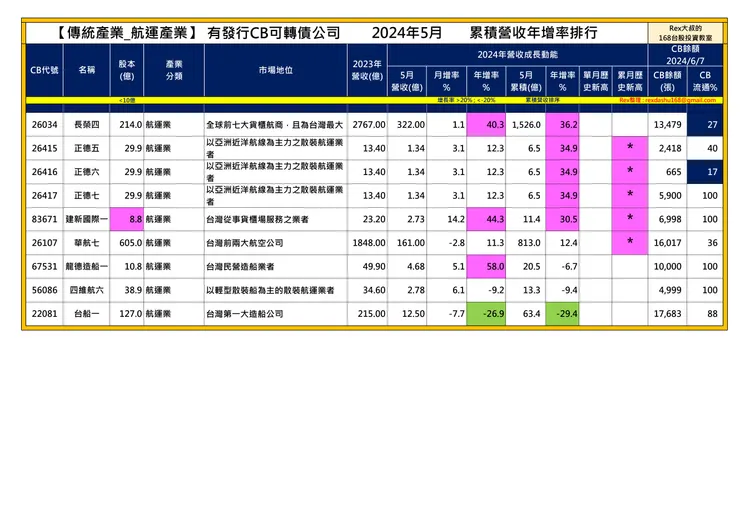Click the name cell 正德六
The height and width of the screenshot is (523, 740).
pyautogui.click(x=86, y=172)
